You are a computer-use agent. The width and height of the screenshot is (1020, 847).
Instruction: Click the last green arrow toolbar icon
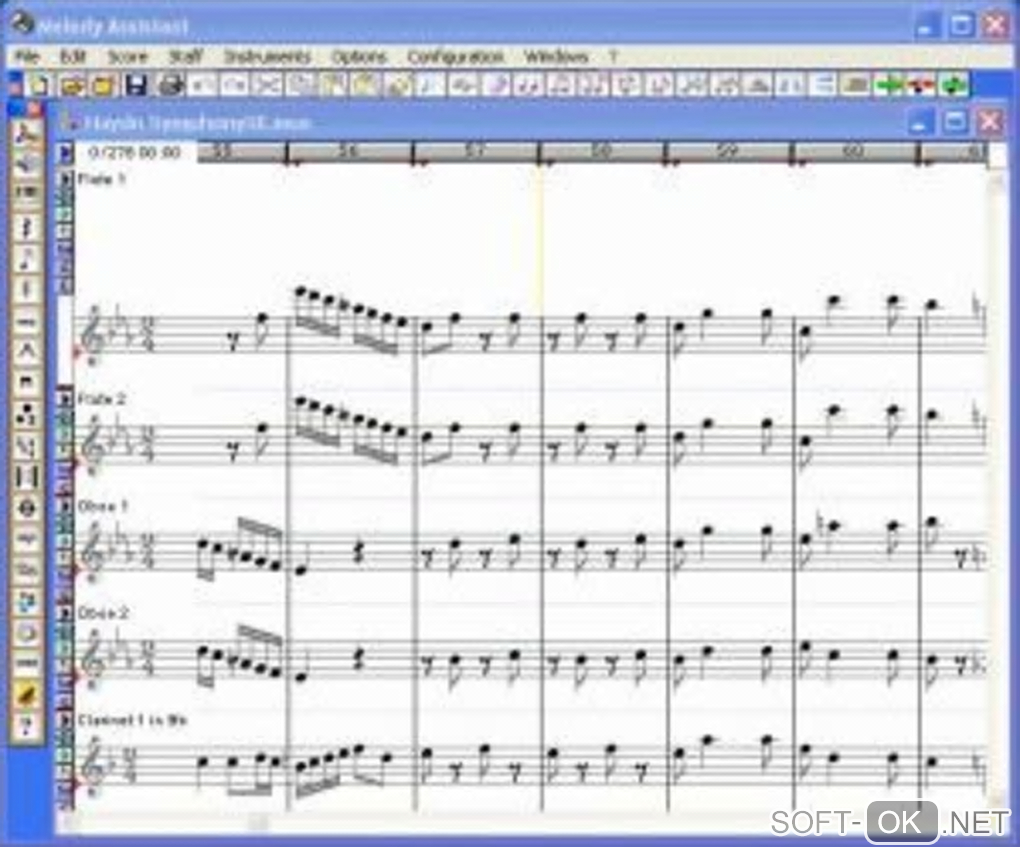953,85
